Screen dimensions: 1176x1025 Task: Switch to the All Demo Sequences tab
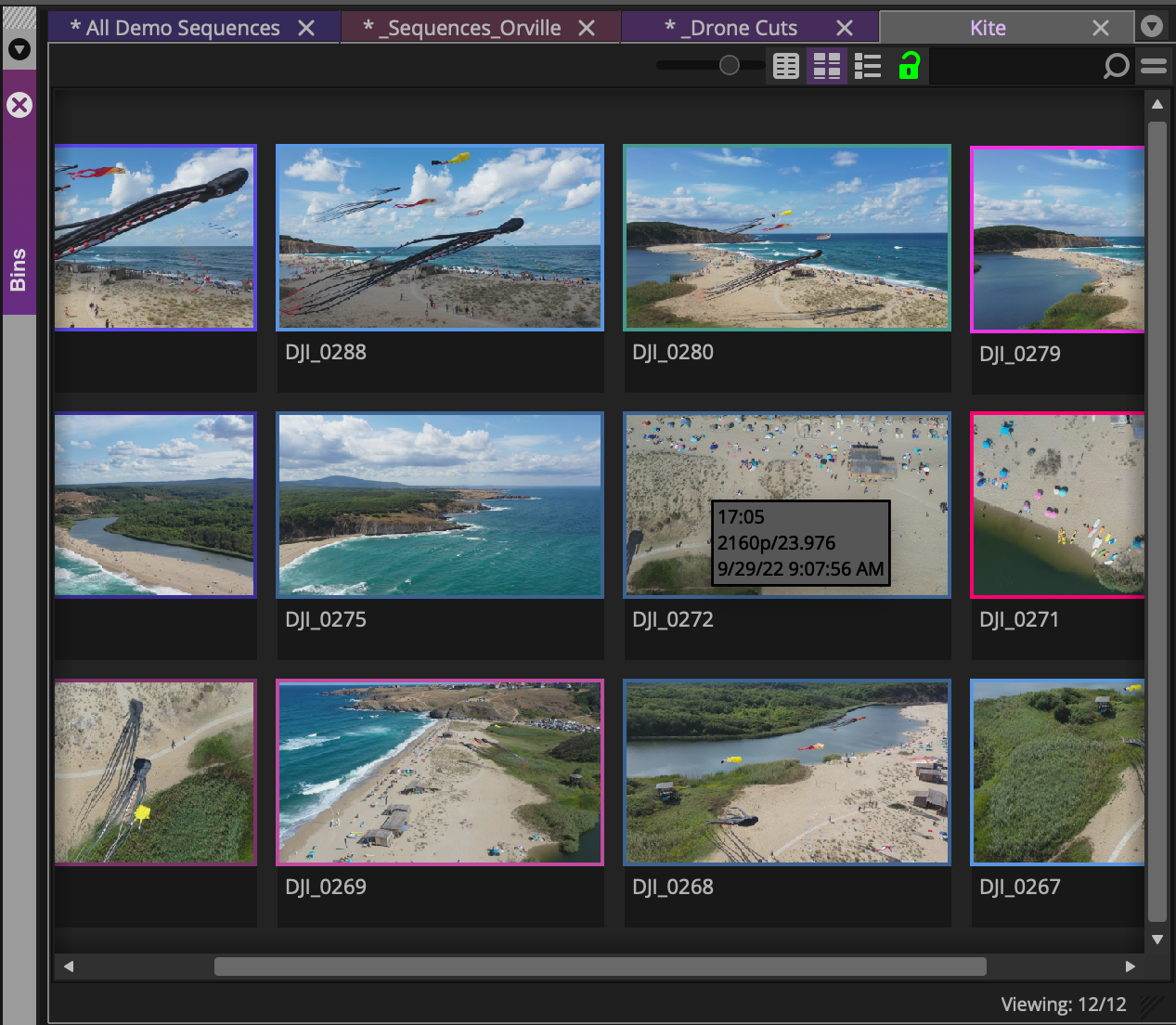click(174, 28)
